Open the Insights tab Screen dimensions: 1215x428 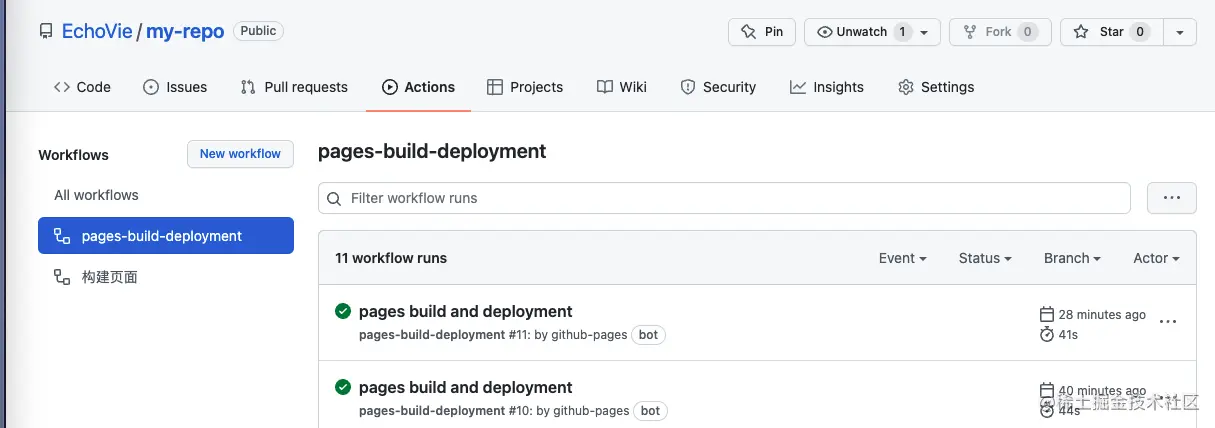tap(826, 87)
